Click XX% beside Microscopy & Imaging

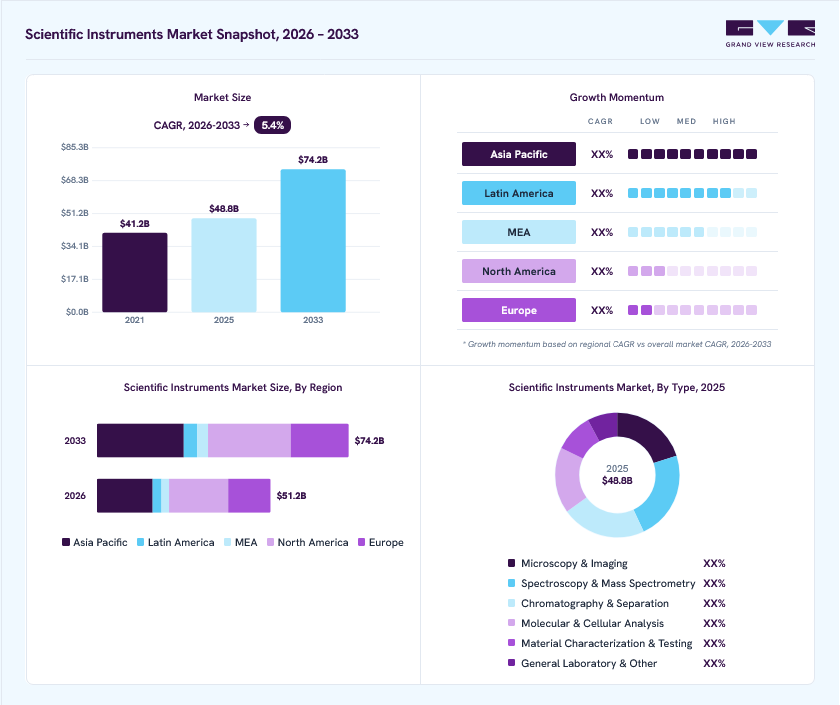pyautogui.click(x=714, y=563)
